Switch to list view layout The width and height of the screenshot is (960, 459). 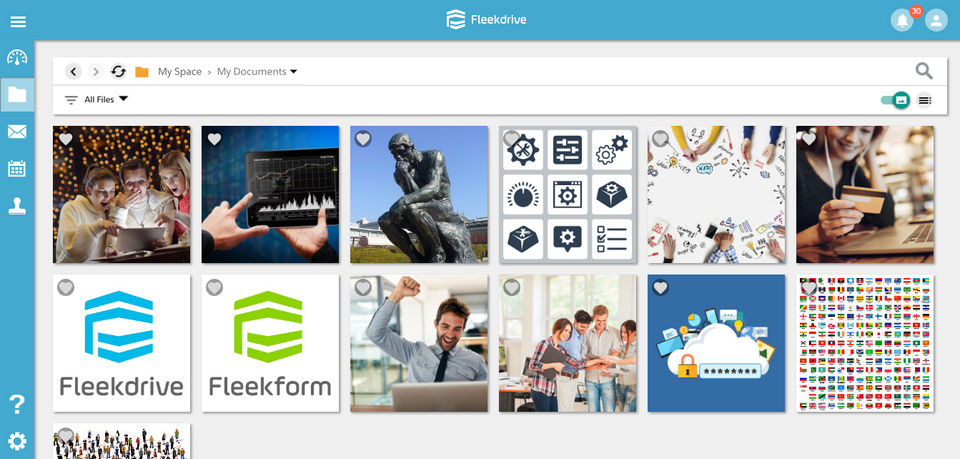tap(924, 100)
